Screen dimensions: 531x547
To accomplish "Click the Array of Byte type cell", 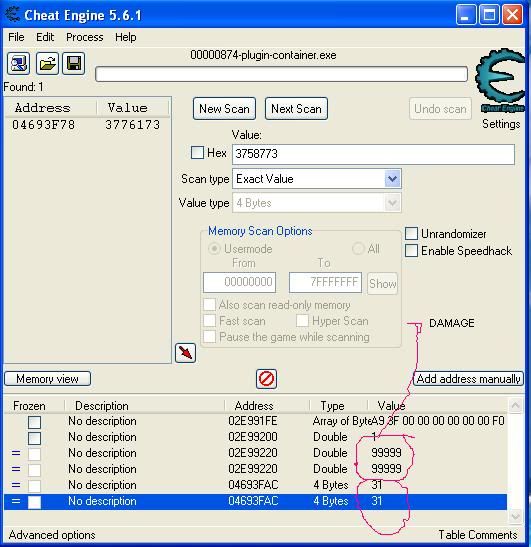I will [x=342, y=421].
